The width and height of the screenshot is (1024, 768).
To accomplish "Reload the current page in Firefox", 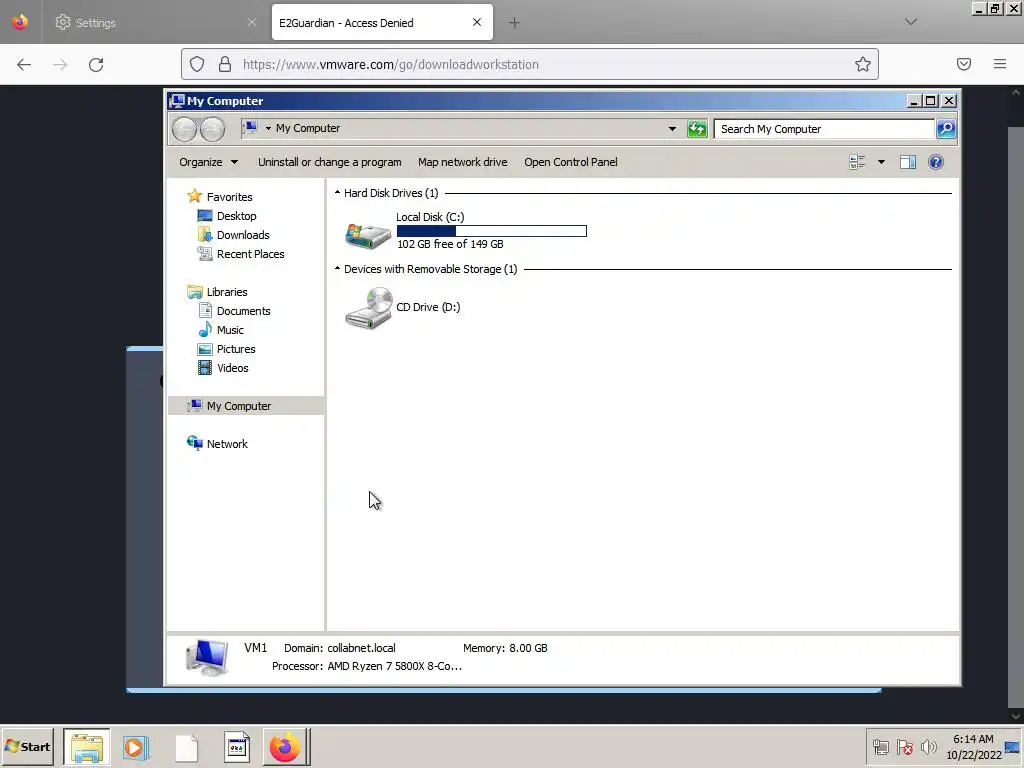I will tap(96, 64).
